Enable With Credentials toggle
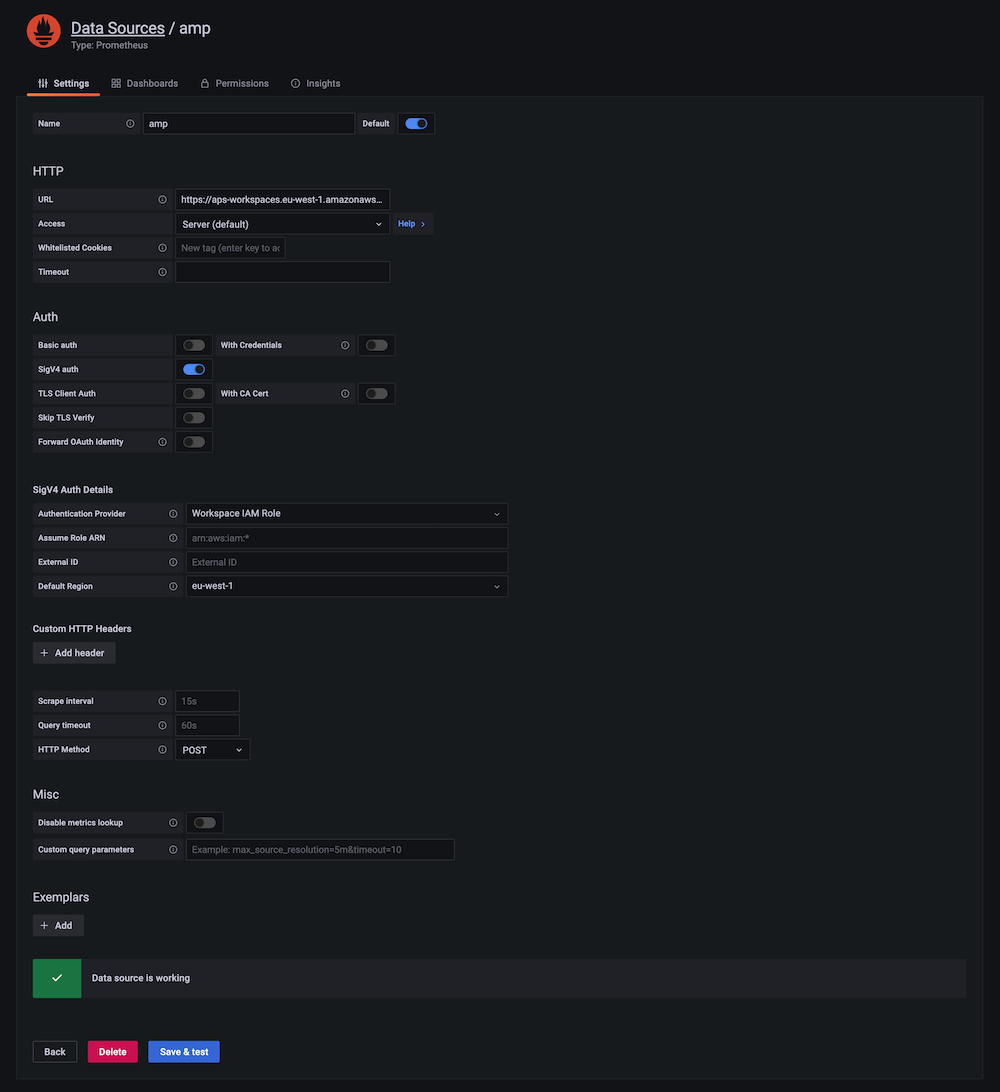The image size is (1000, 1092). click(377, 345)
